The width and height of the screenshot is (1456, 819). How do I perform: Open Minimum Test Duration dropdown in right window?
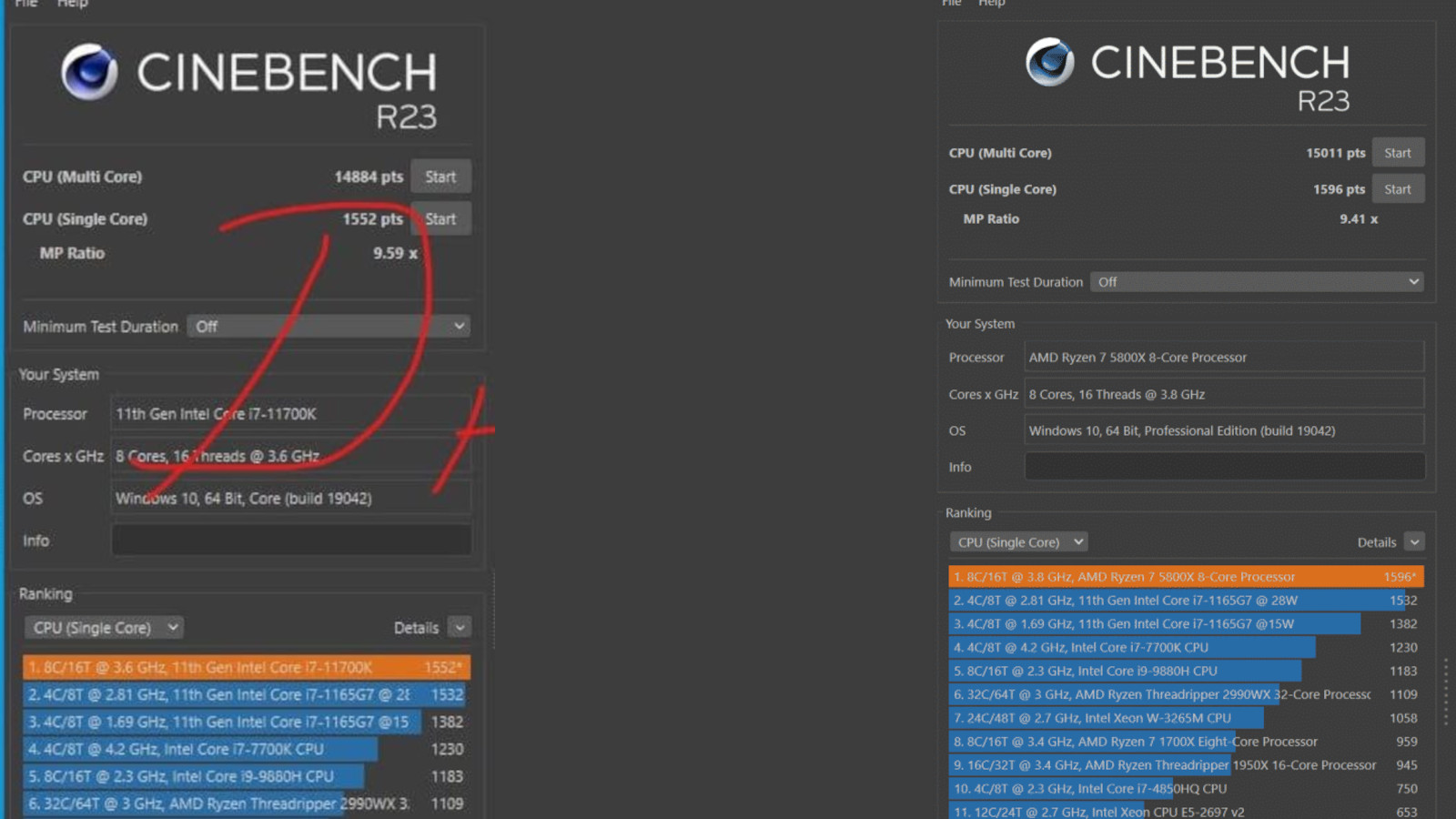click(1257, 282)
